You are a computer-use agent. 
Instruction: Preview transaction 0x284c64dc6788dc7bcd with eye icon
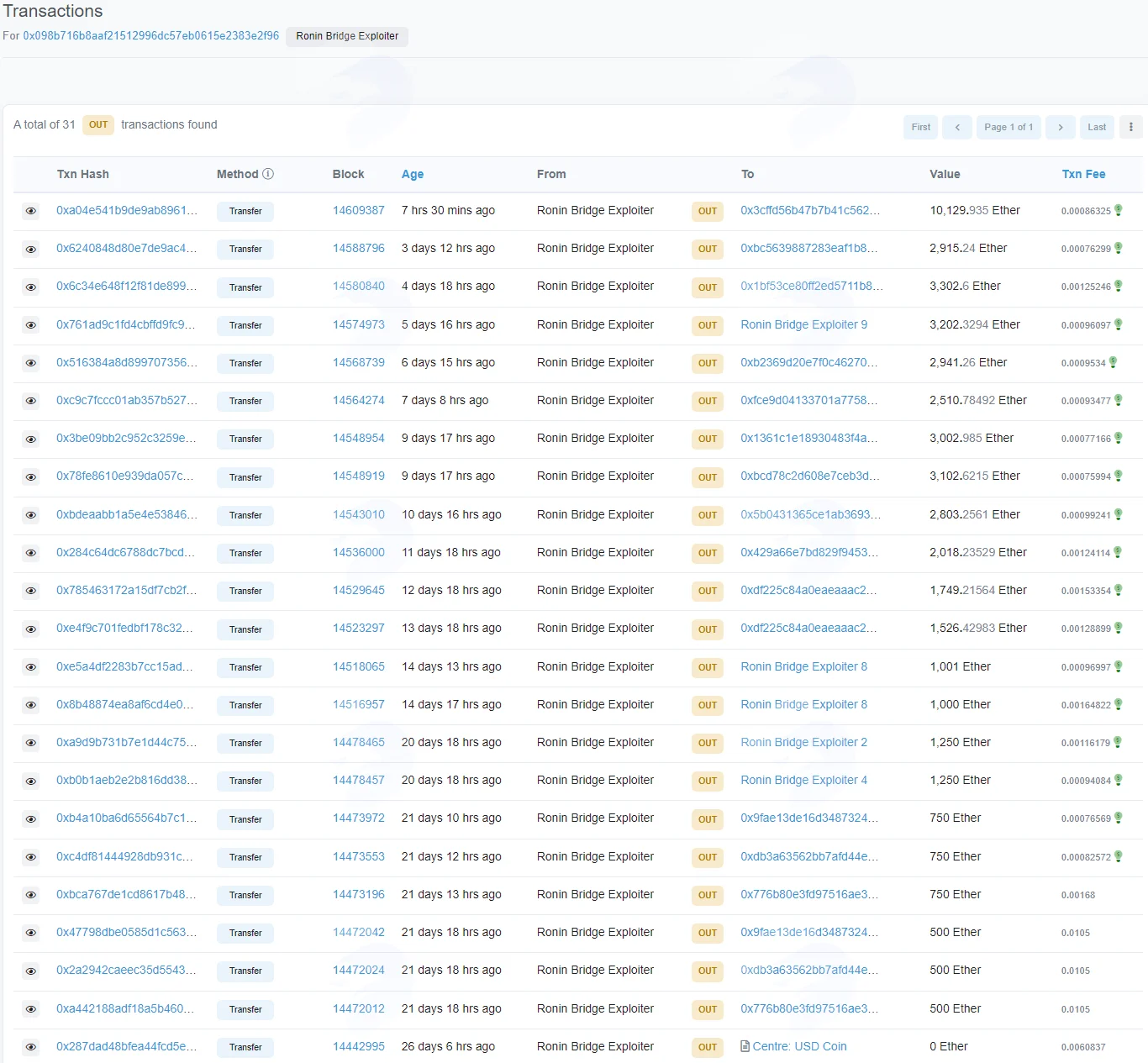point(31,553)
